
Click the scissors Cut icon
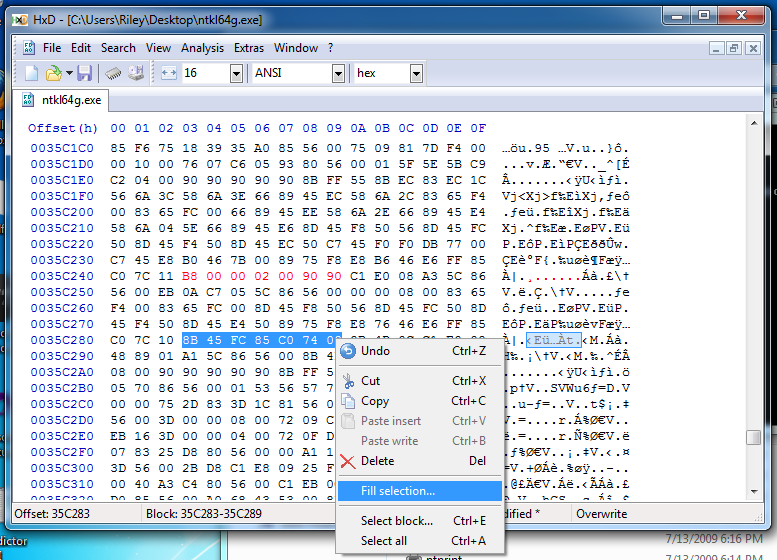pos(348,381)
